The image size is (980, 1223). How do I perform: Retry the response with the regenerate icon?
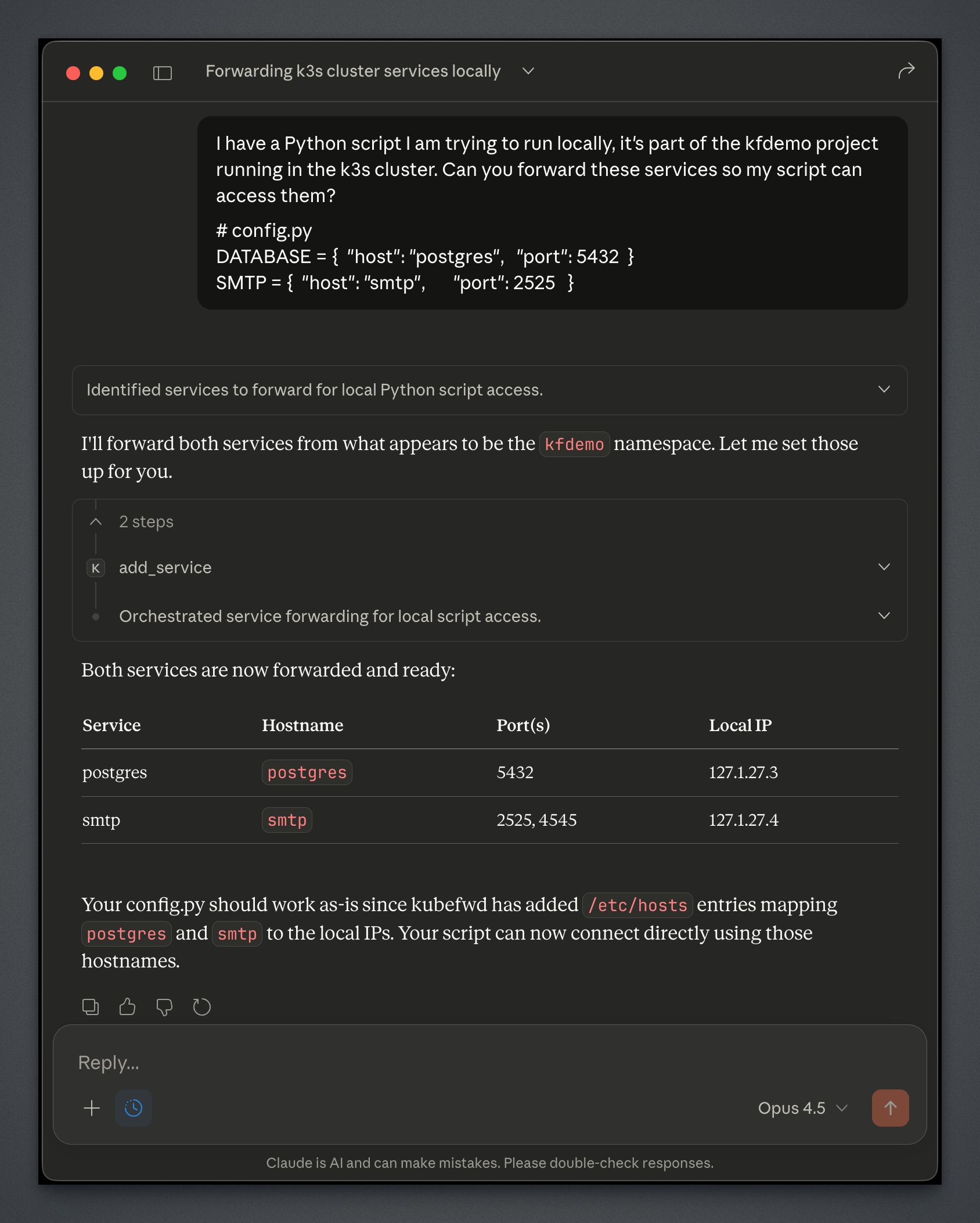[x=201, y=1006]
